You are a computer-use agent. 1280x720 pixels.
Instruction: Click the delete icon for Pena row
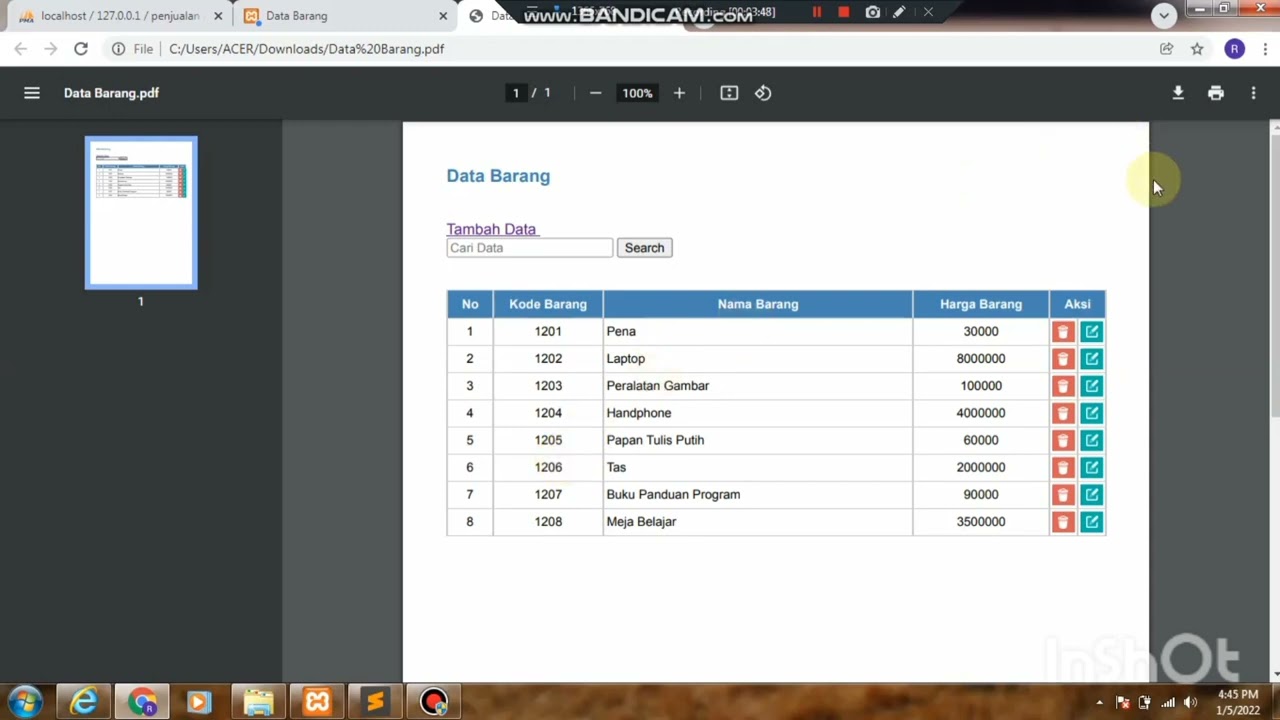(1063, 332)
